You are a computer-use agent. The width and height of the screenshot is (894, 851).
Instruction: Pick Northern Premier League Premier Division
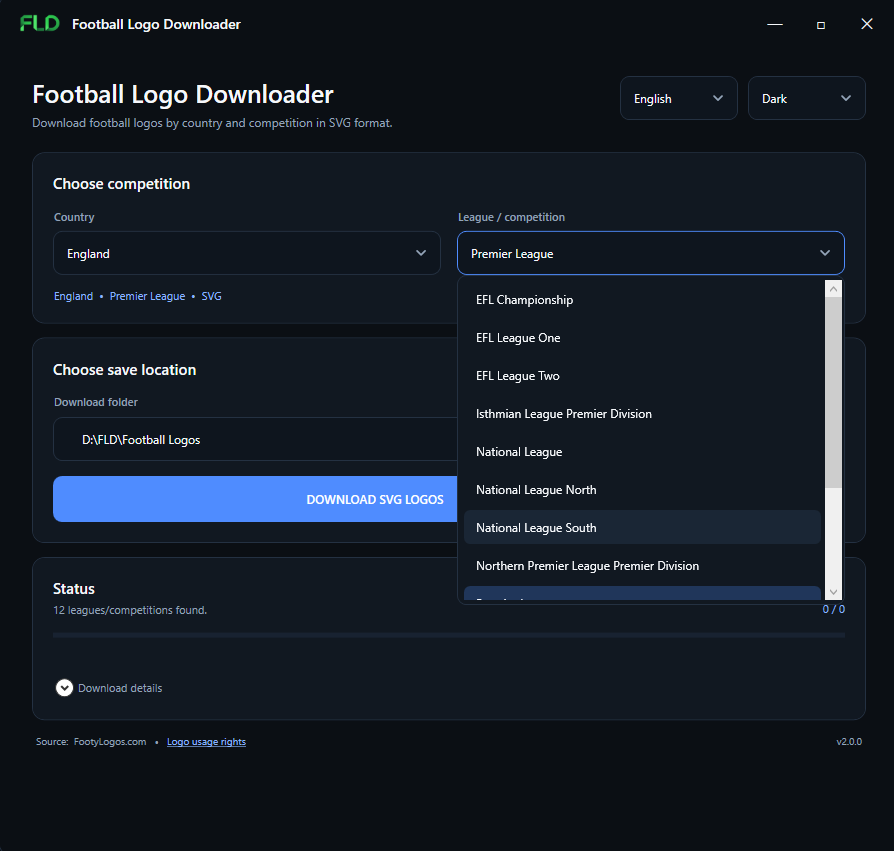click(x=642, y=566)
